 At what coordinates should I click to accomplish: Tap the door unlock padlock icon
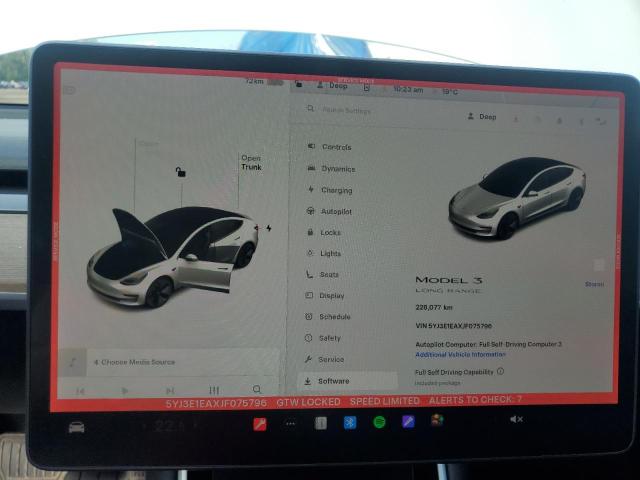coord(180,172)
